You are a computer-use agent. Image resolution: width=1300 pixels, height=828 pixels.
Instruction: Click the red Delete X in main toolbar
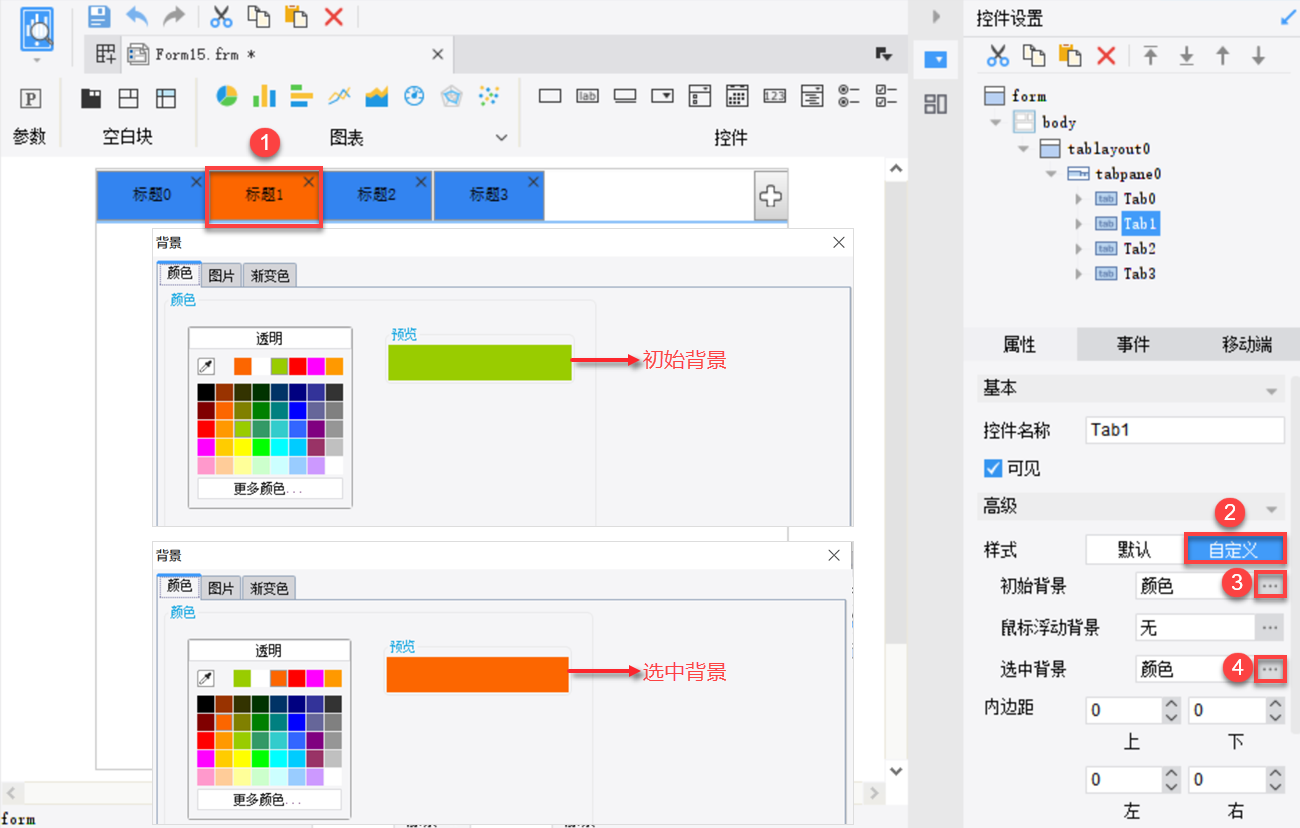click(x=334, y=15)
